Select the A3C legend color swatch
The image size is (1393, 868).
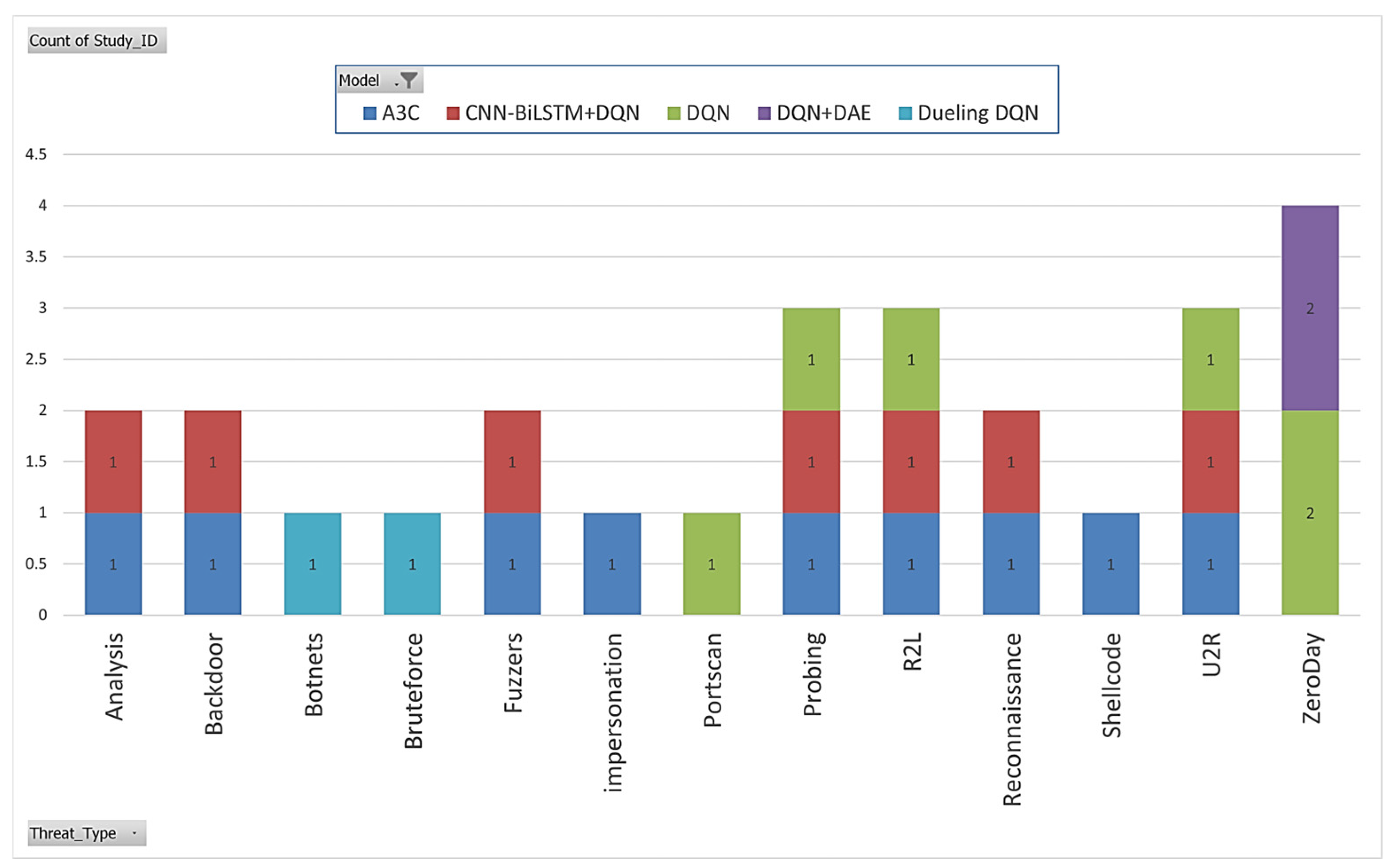click(370, 113)
